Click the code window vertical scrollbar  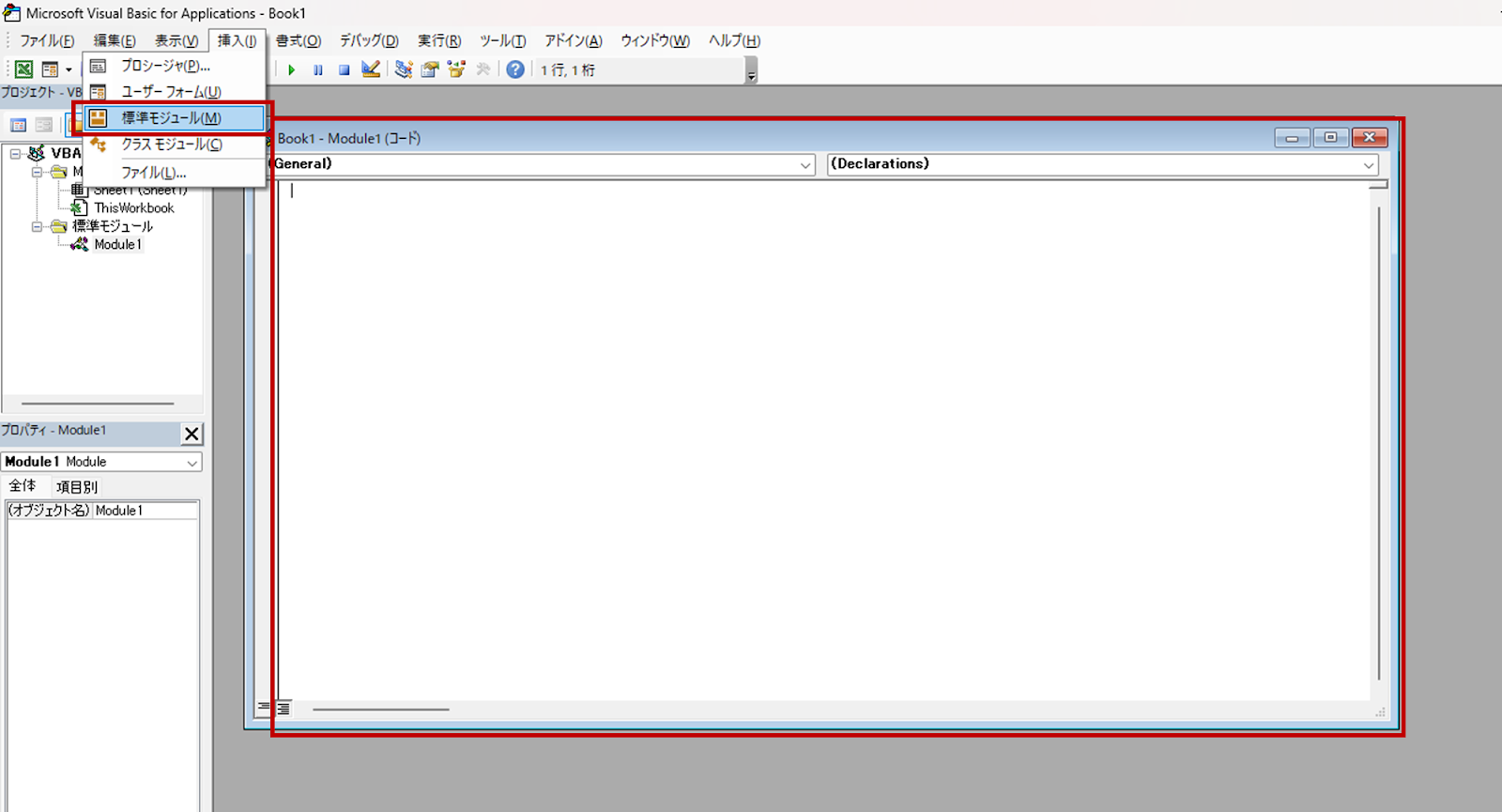pos(1378,443)
